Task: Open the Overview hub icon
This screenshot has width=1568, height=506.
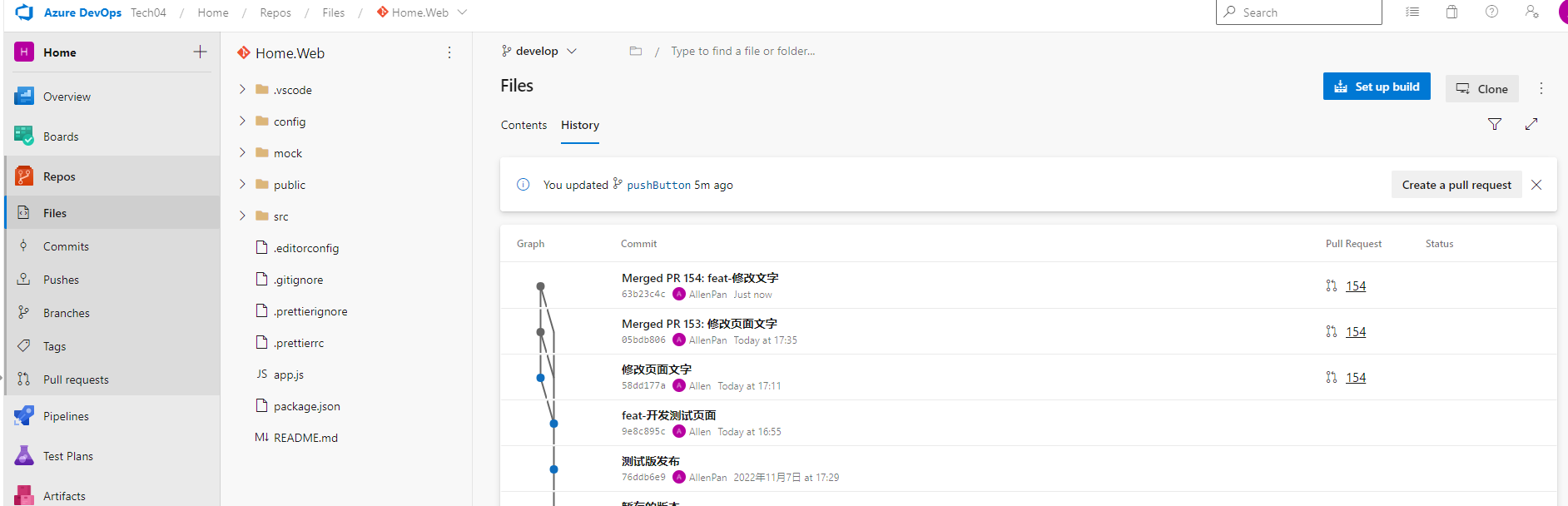Action: (x=24, y=97)
